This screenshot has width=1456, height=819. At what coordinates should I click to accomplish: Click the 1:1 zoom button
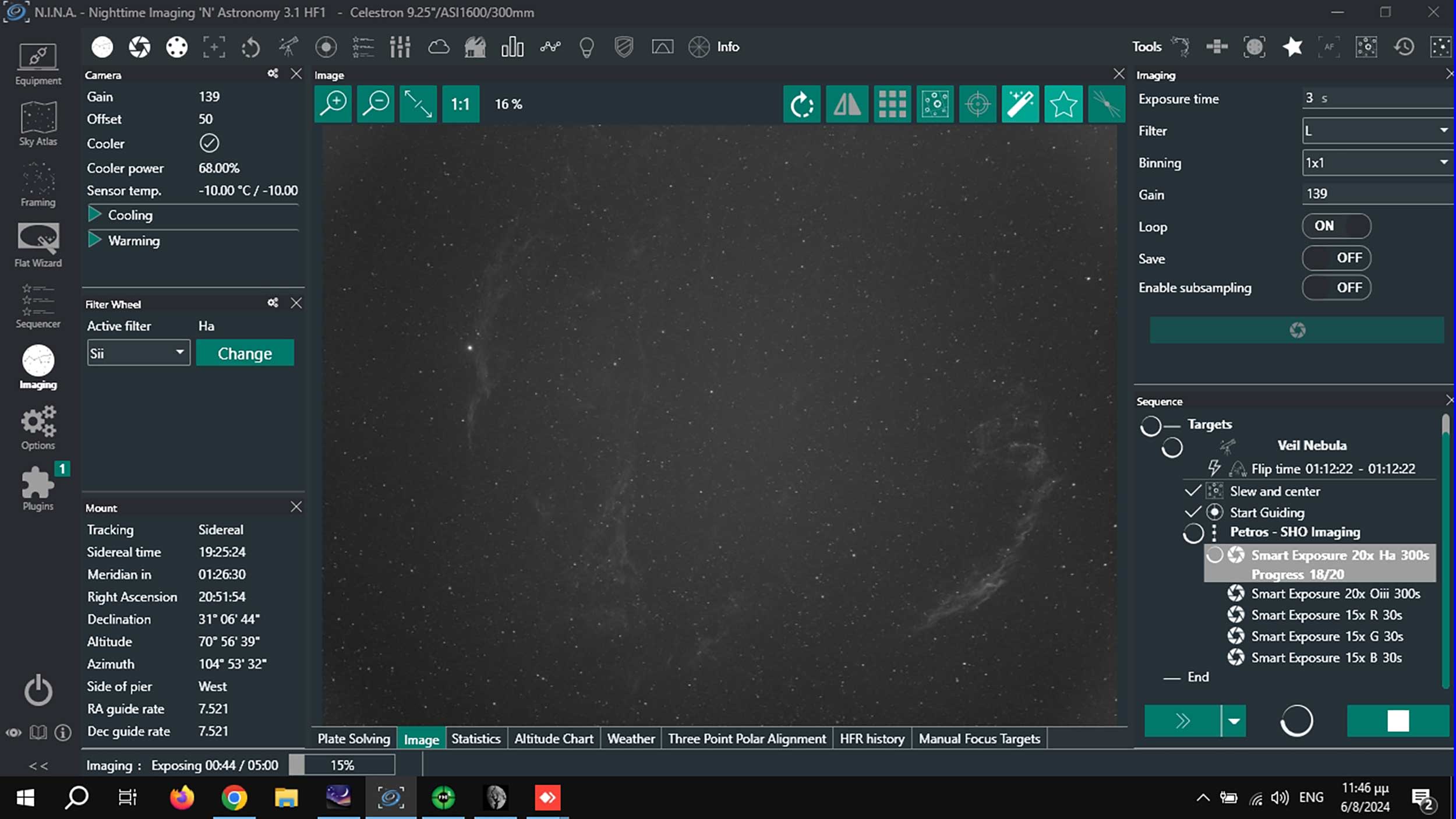click(460, 104)
